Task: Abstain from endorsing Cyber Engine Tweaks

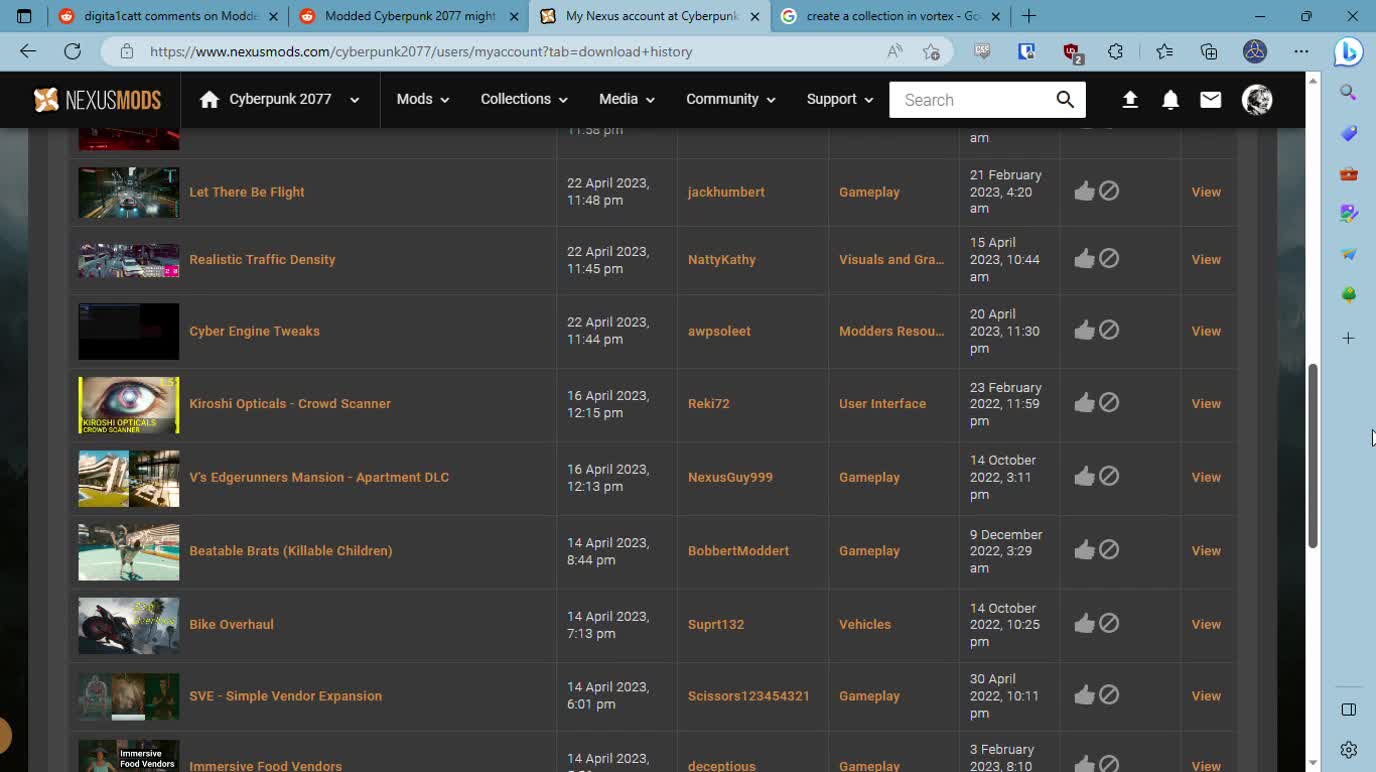Action: (x=1109, y=330)
